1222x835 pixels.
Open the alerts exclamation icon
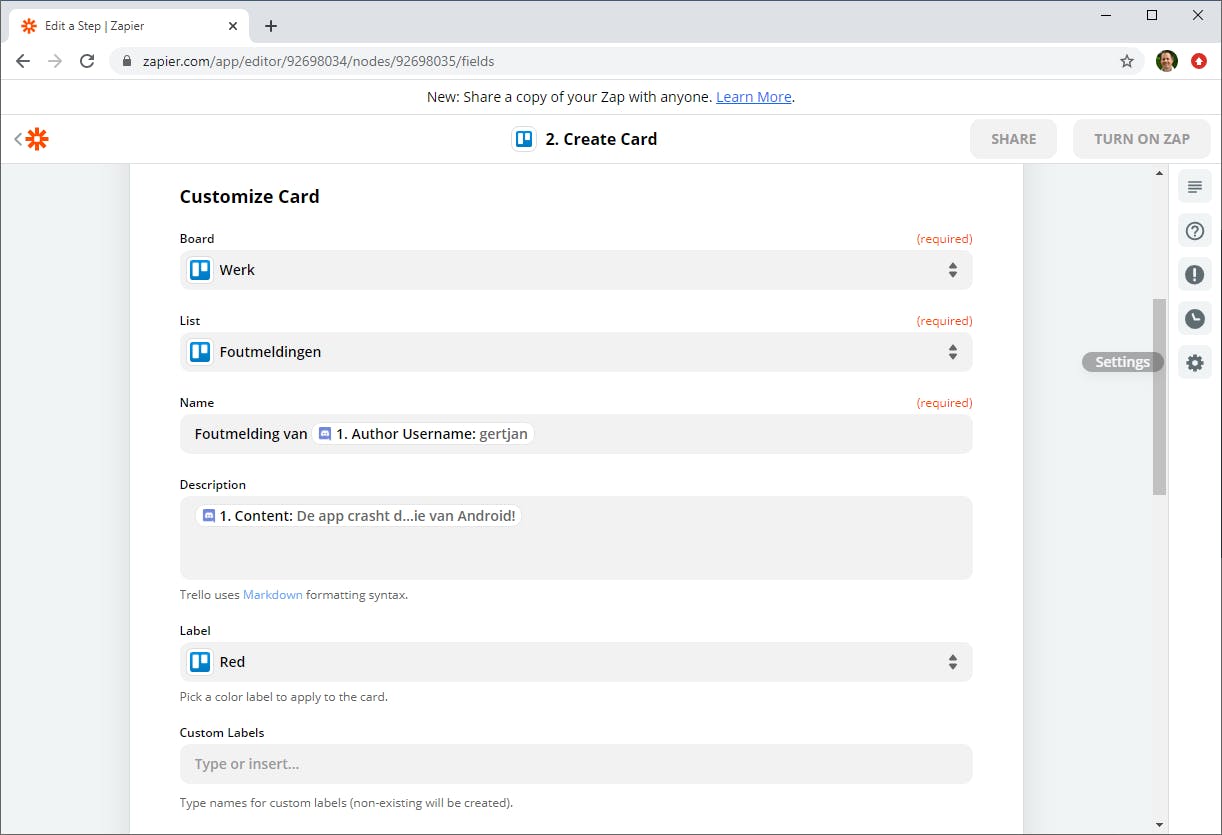(1194, 275)
